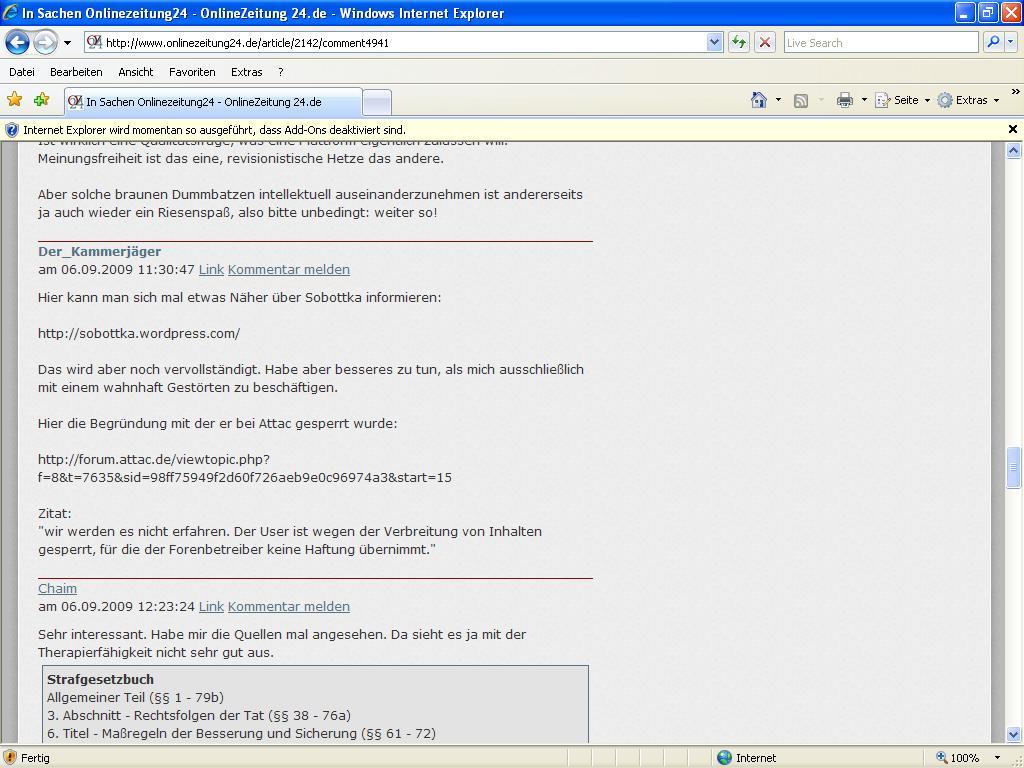The image size is (1024, 768).
Task: Open a new blank tab
Action: (x=377, y=103)
